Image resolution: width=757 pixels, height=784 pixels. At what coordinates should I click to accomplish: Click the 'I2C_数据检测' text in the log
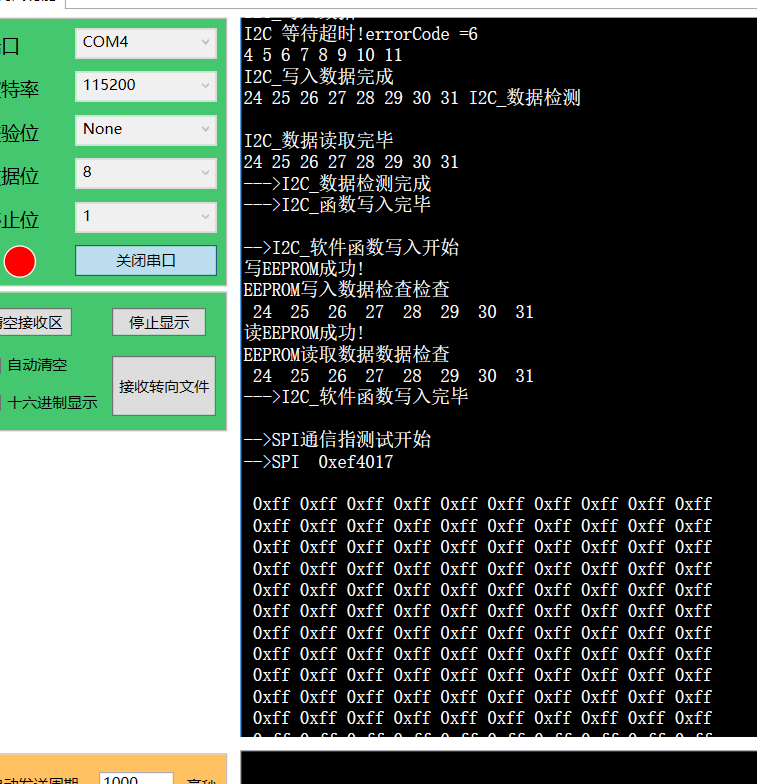[x=524, y=98]
